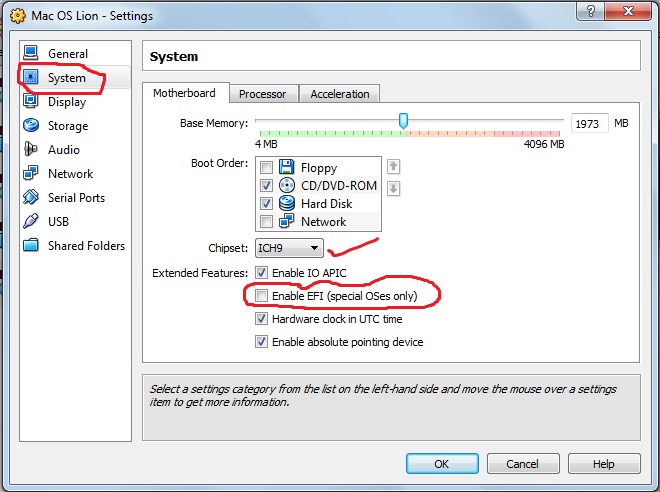660x492 pixels.
Task: Select Display category label
Action: 67,102
